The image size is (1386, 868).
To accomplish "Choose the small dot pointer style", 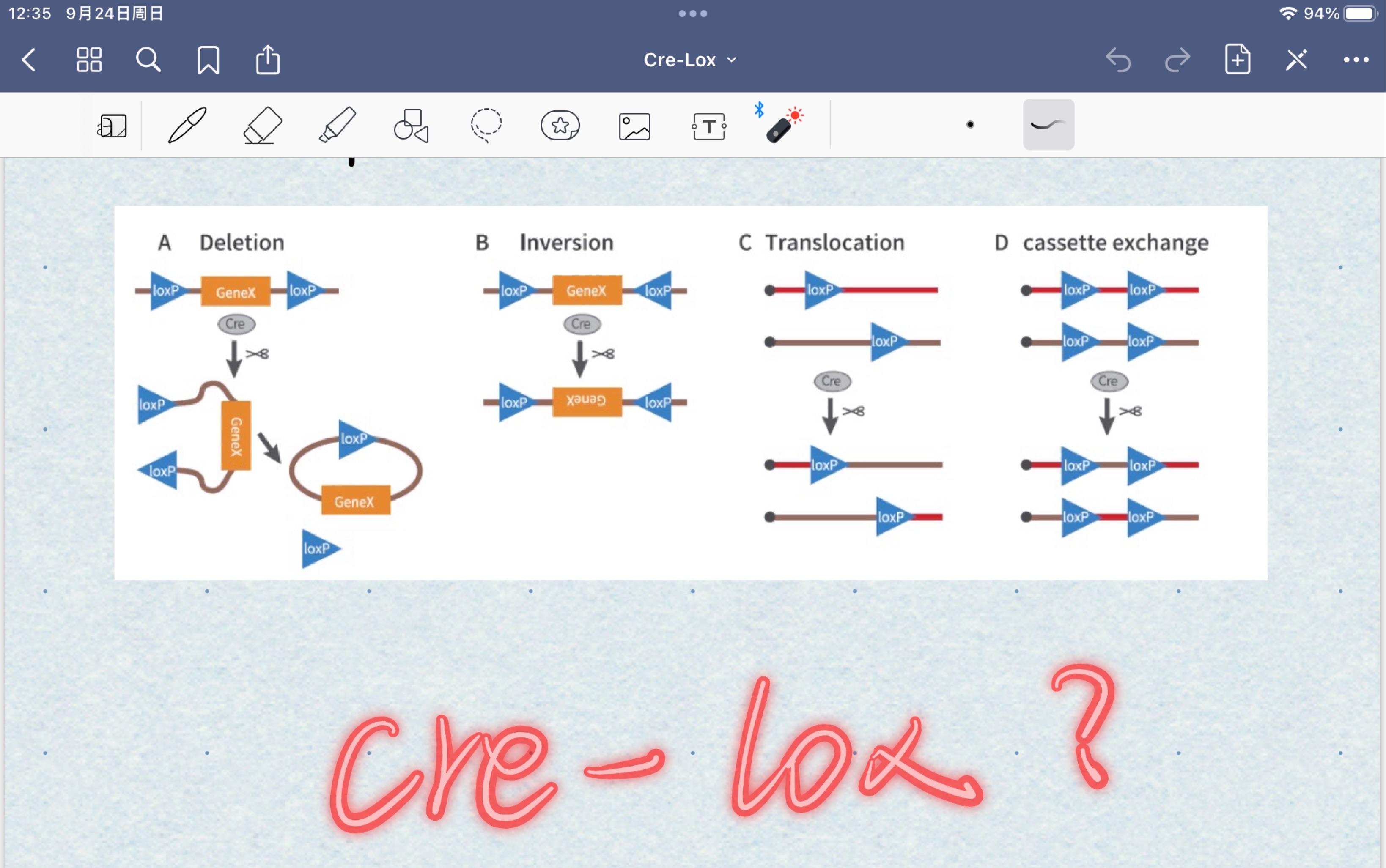I will pyautogui.click(x=970, y=125).
